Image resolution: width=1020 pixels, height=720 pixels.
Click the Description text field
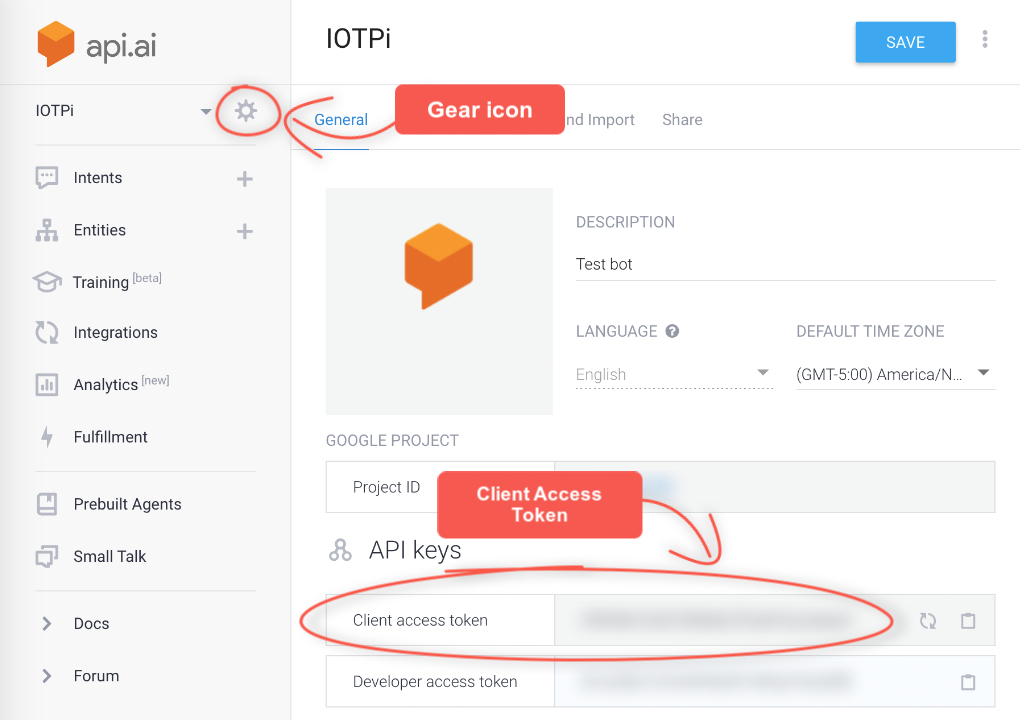(x=785, y=264)
